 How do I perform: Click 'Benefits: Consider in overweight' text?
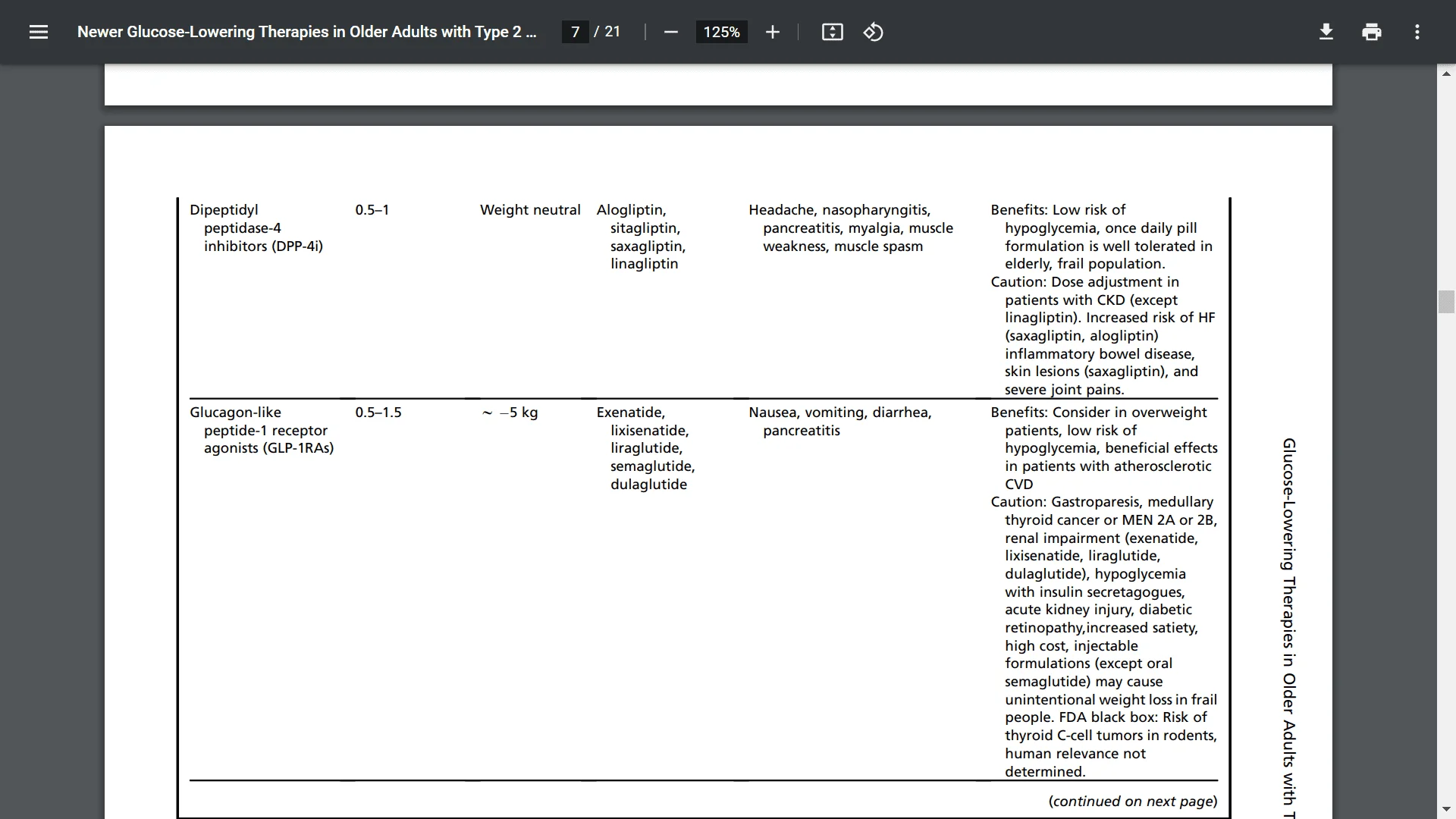[x=1099, y=413]
